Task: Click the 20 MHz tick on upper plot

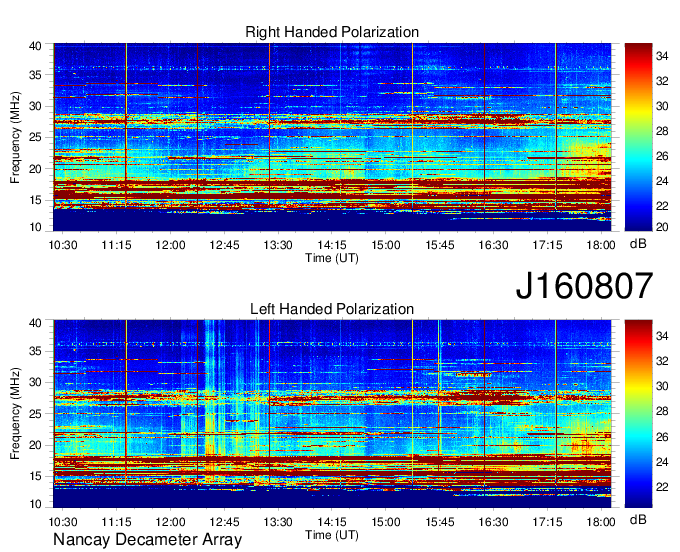Action: pyautogui.click(x=35, y=169)
